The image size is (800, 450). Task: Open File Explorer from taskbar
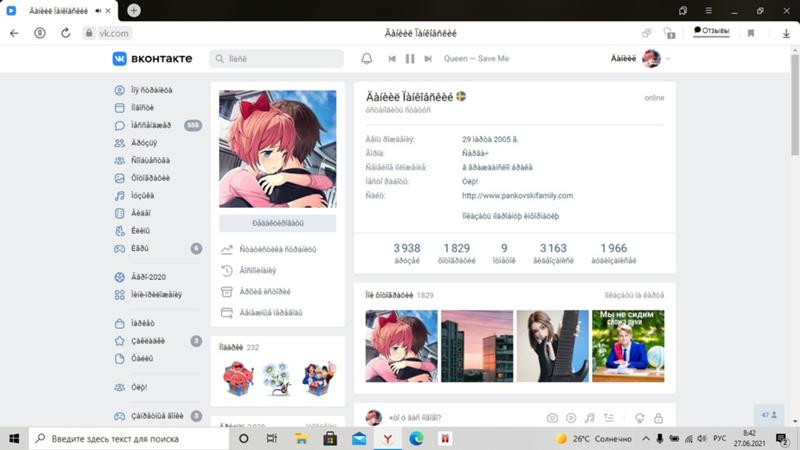(x=301, y=439)
